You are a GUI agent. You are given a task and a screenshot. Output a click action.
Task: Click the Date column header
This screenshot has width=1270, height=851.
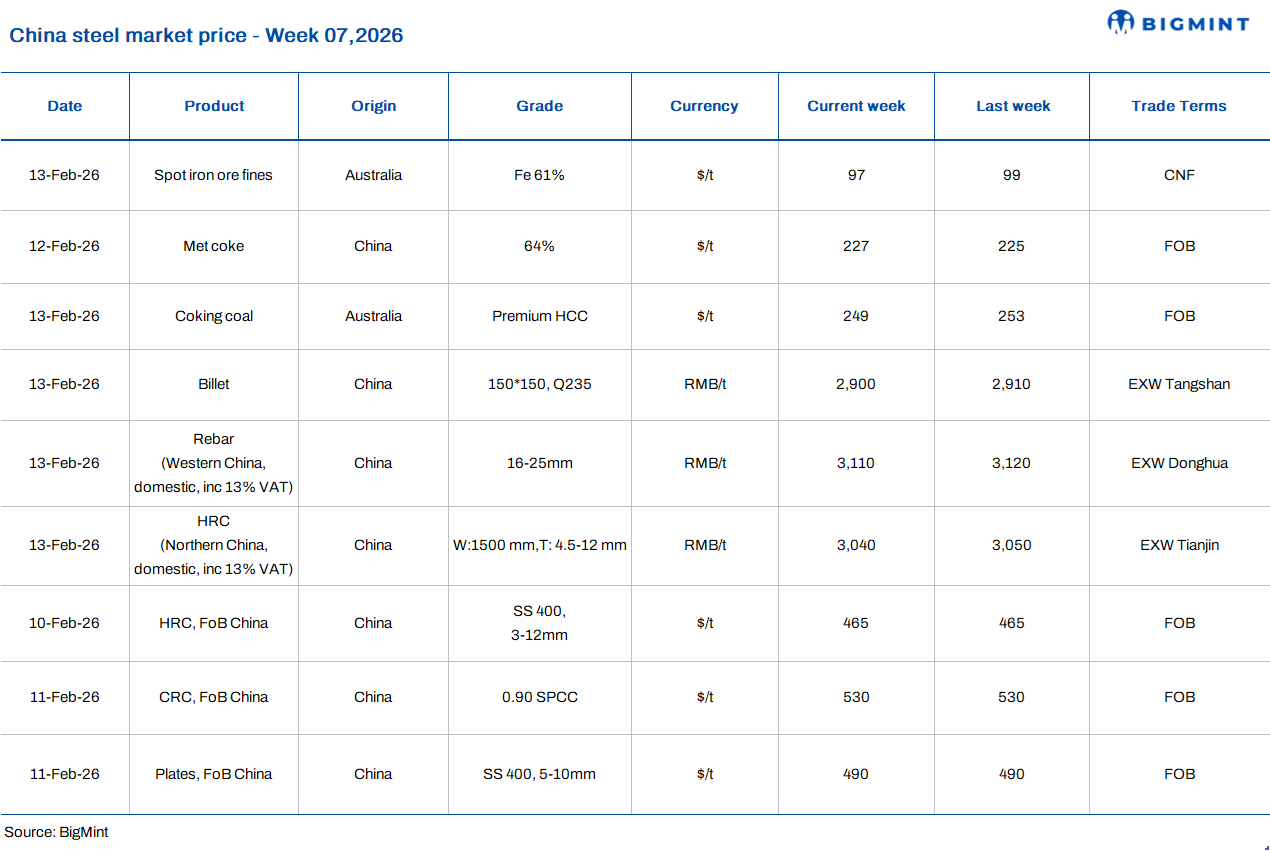click(x=65, y=106)
